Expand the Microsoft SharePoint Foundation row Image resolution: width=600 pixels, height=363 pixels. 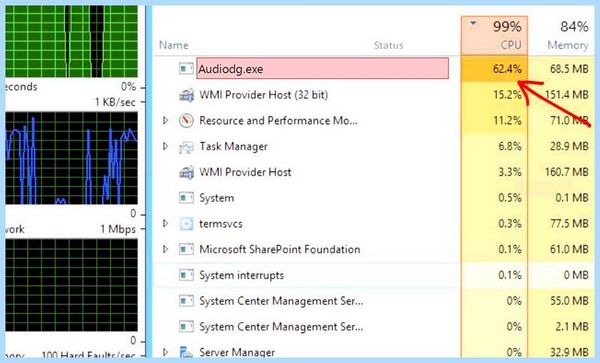coord(165,249)
